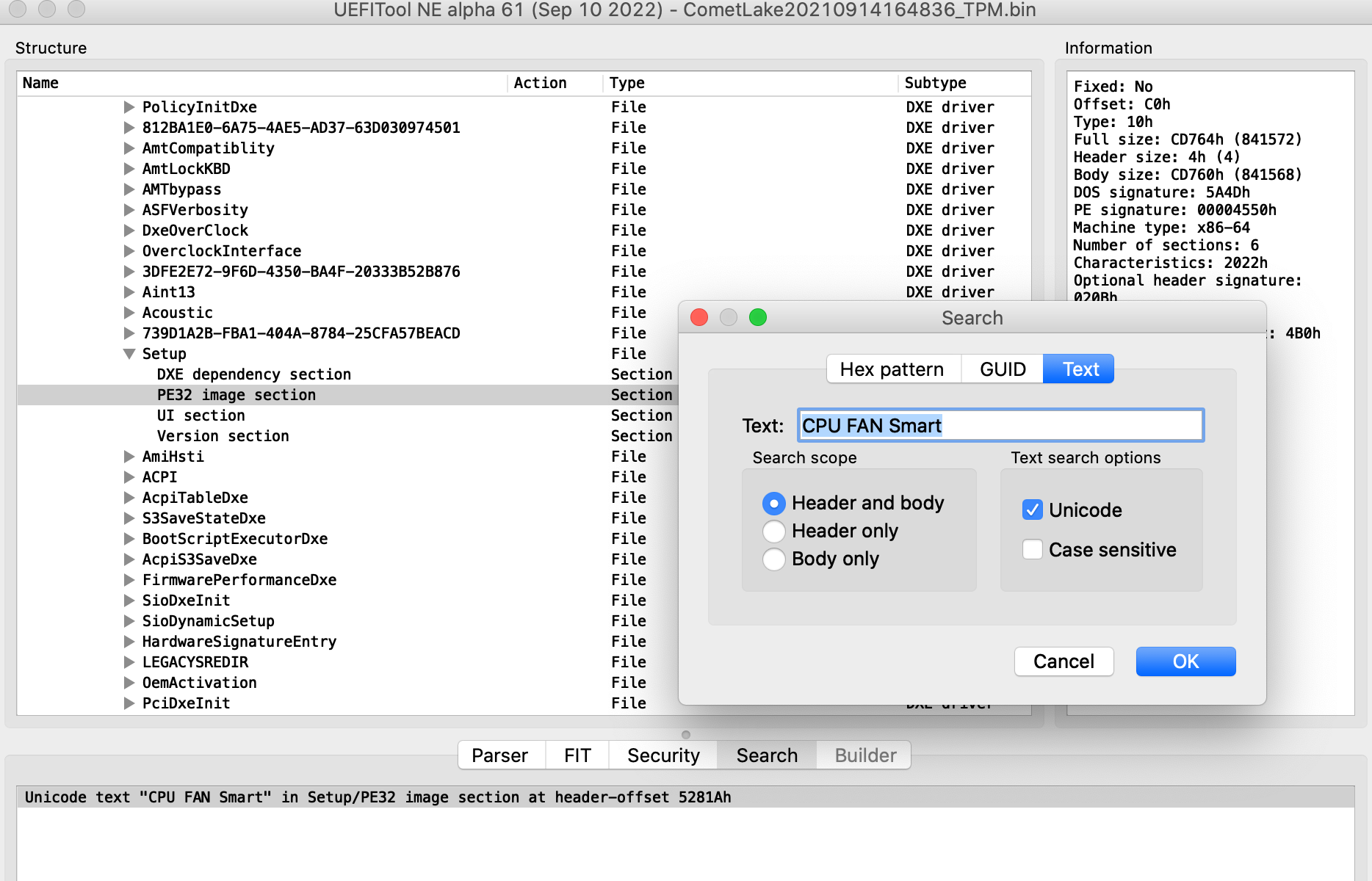Switch to GUID search tab
The height and width of the screenshot is (881, 1372).
tap(1003, 369)
